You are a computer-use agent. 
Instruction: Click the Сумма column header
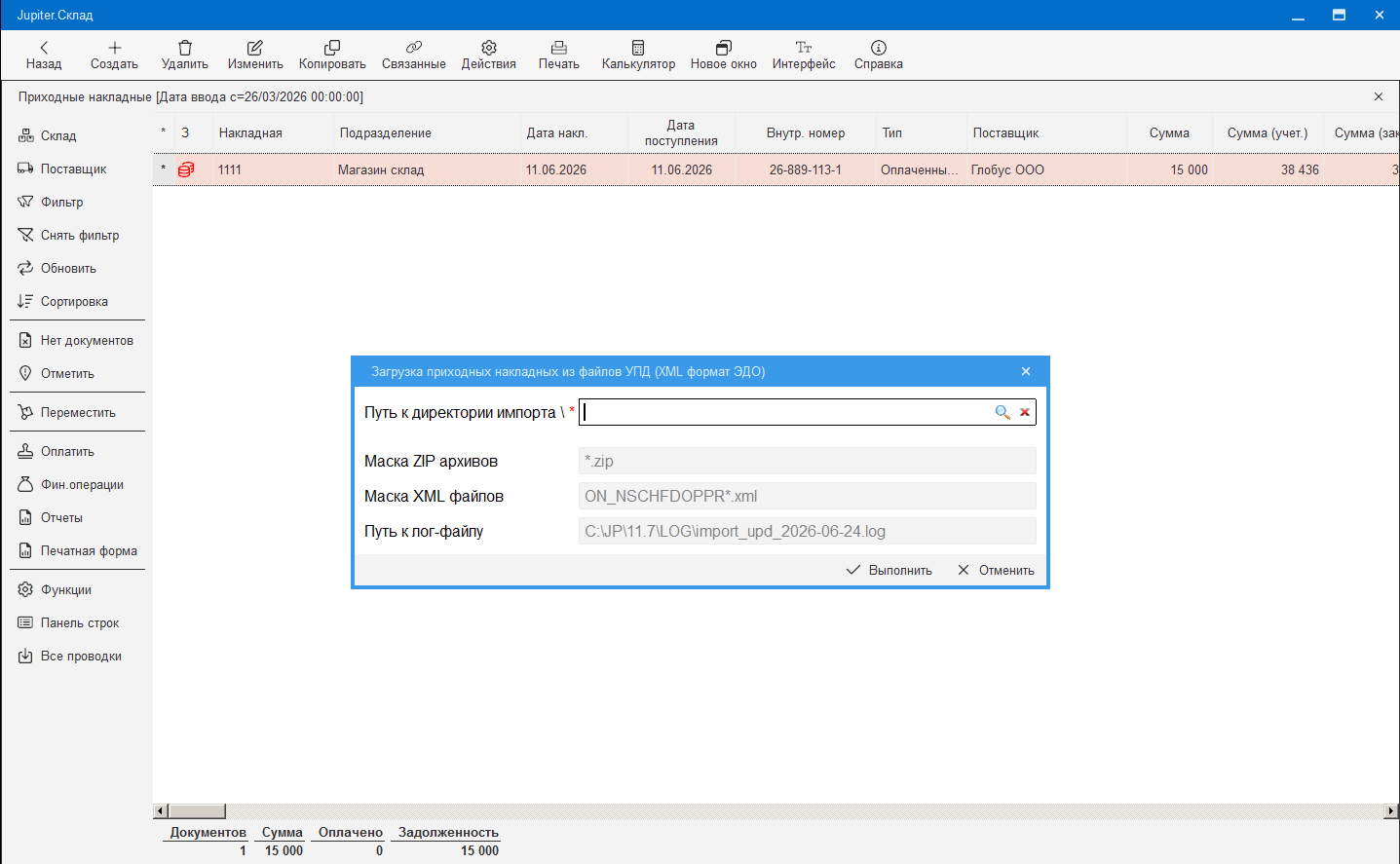(1169, 133)
